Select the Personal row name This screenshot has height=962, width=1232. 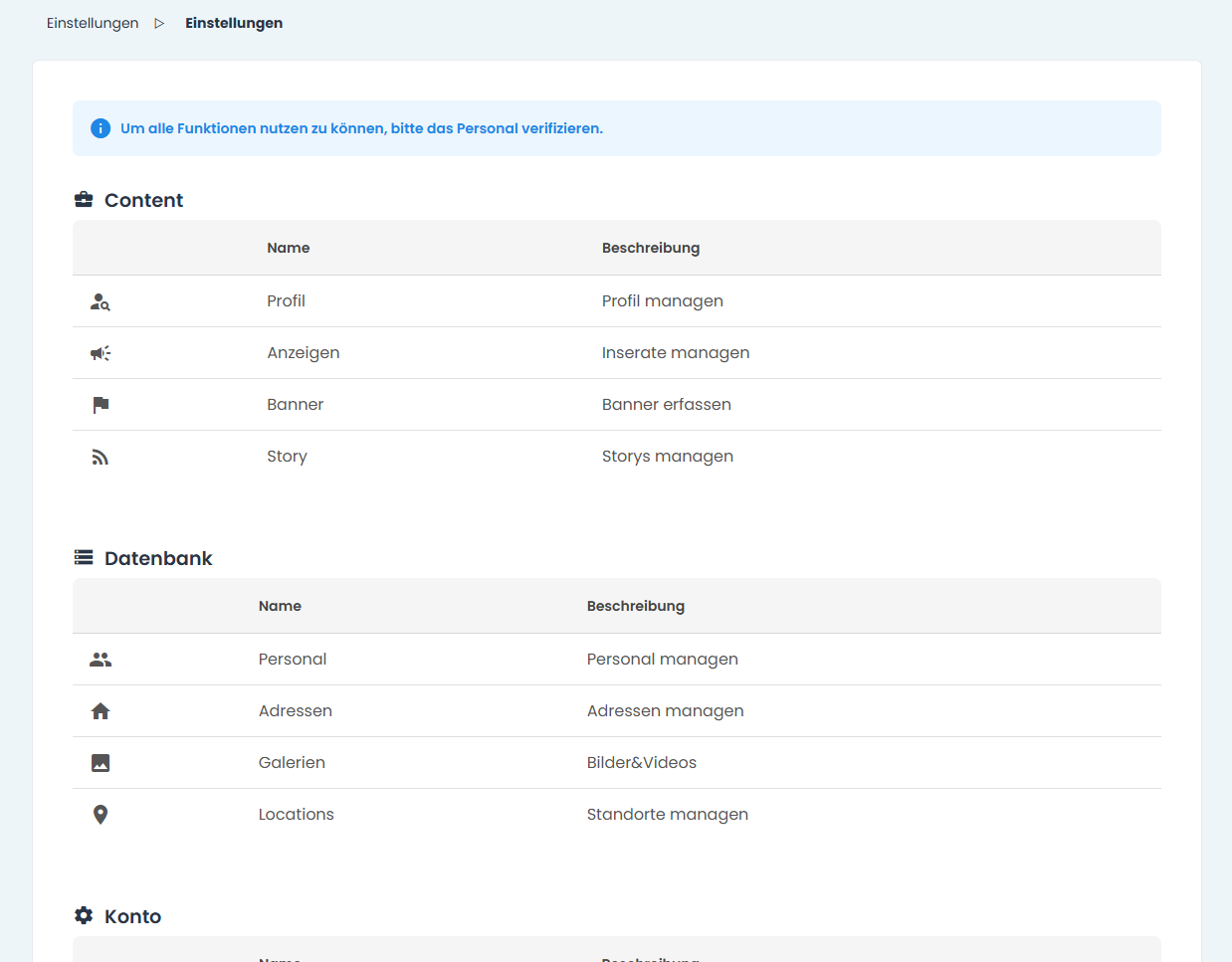[x=293, y=660]
